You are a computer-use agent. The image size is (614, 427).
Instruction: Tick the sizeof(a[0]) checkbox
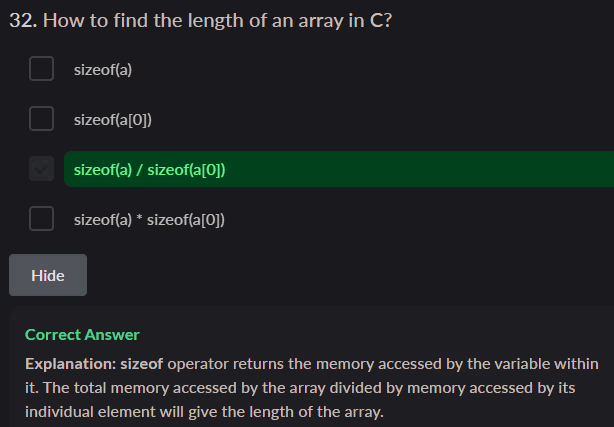coord(41,119)
